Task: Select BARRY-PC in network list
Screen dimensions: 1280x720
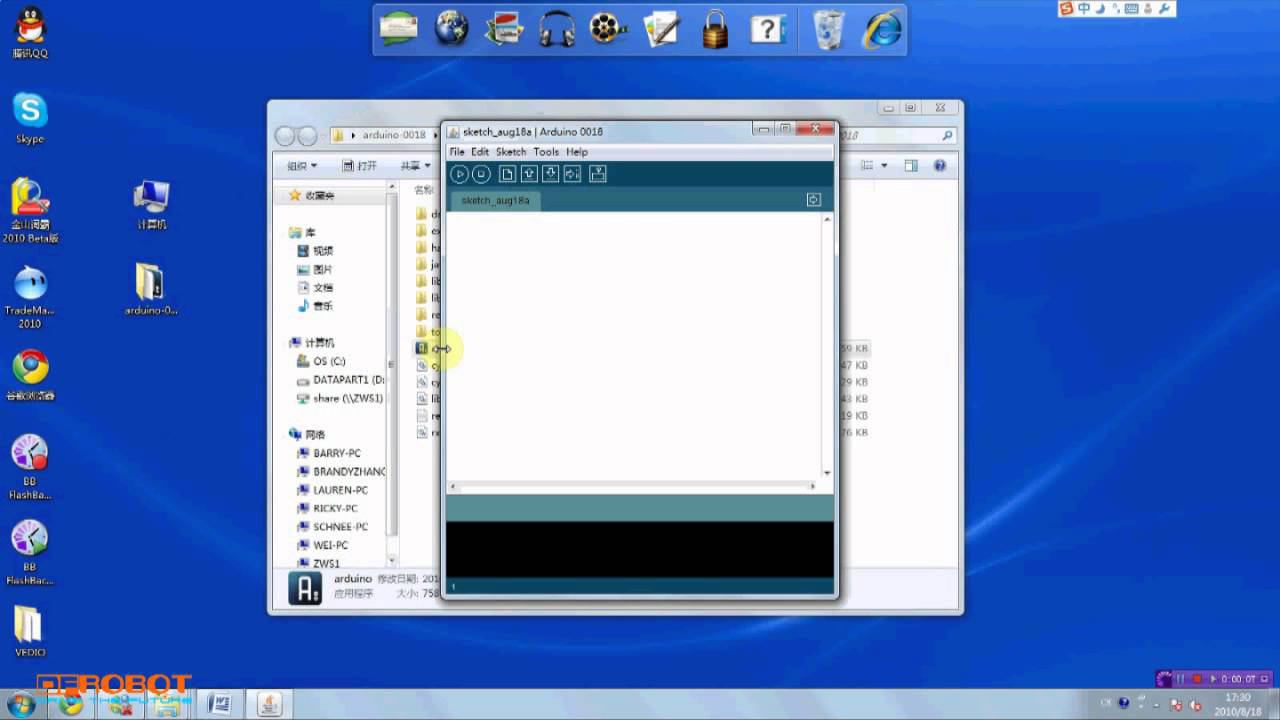Action: pos(329,453)
